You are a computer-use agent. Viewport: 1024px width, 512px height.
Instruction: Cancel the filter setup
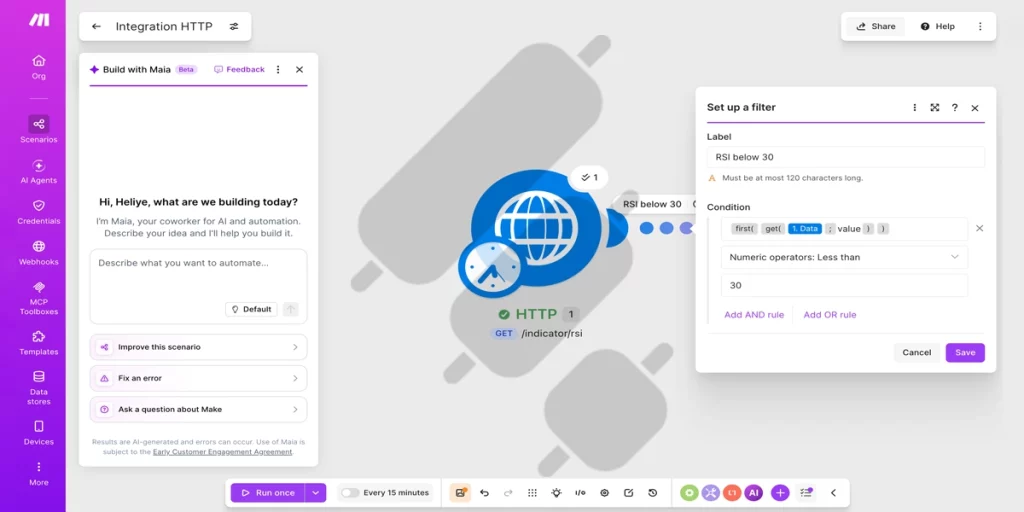pos(917,353)
